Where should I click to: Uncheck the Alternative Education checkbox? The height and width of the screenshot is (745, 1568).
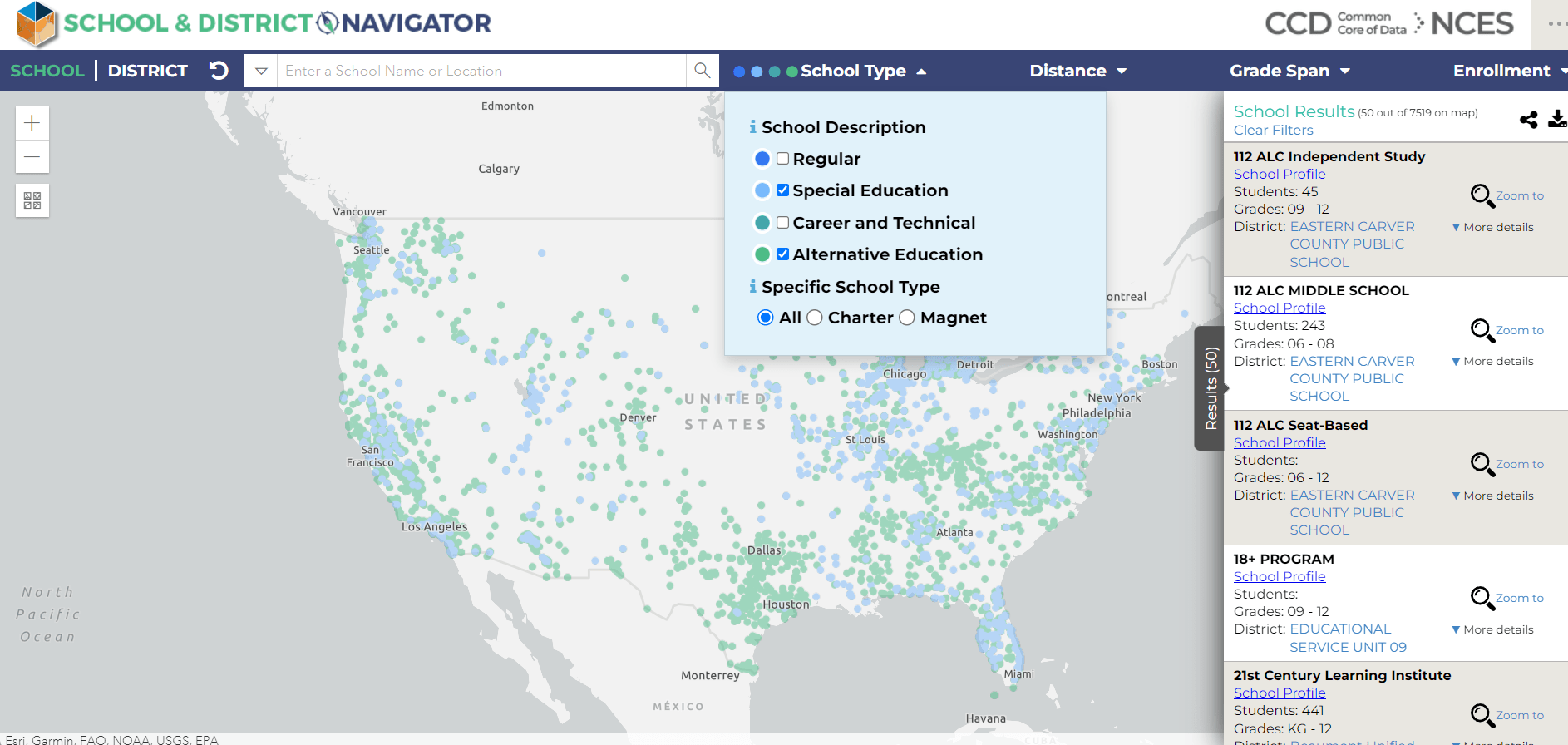[782, 254]
